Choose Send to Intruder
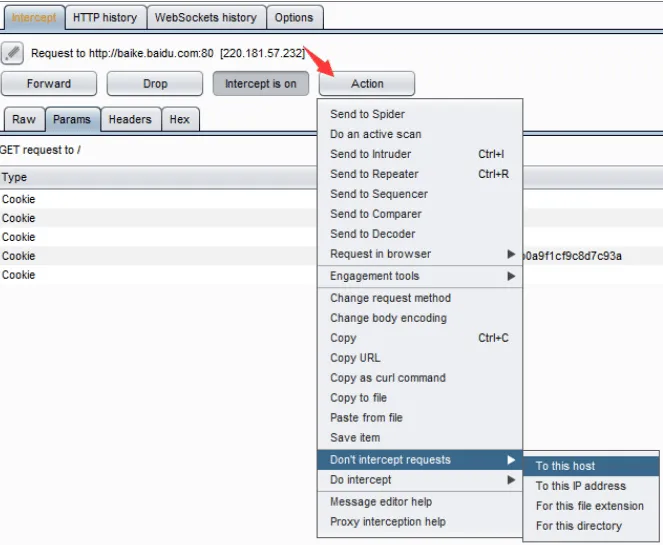This screenshot has width=663, height=545. [420, 154]
